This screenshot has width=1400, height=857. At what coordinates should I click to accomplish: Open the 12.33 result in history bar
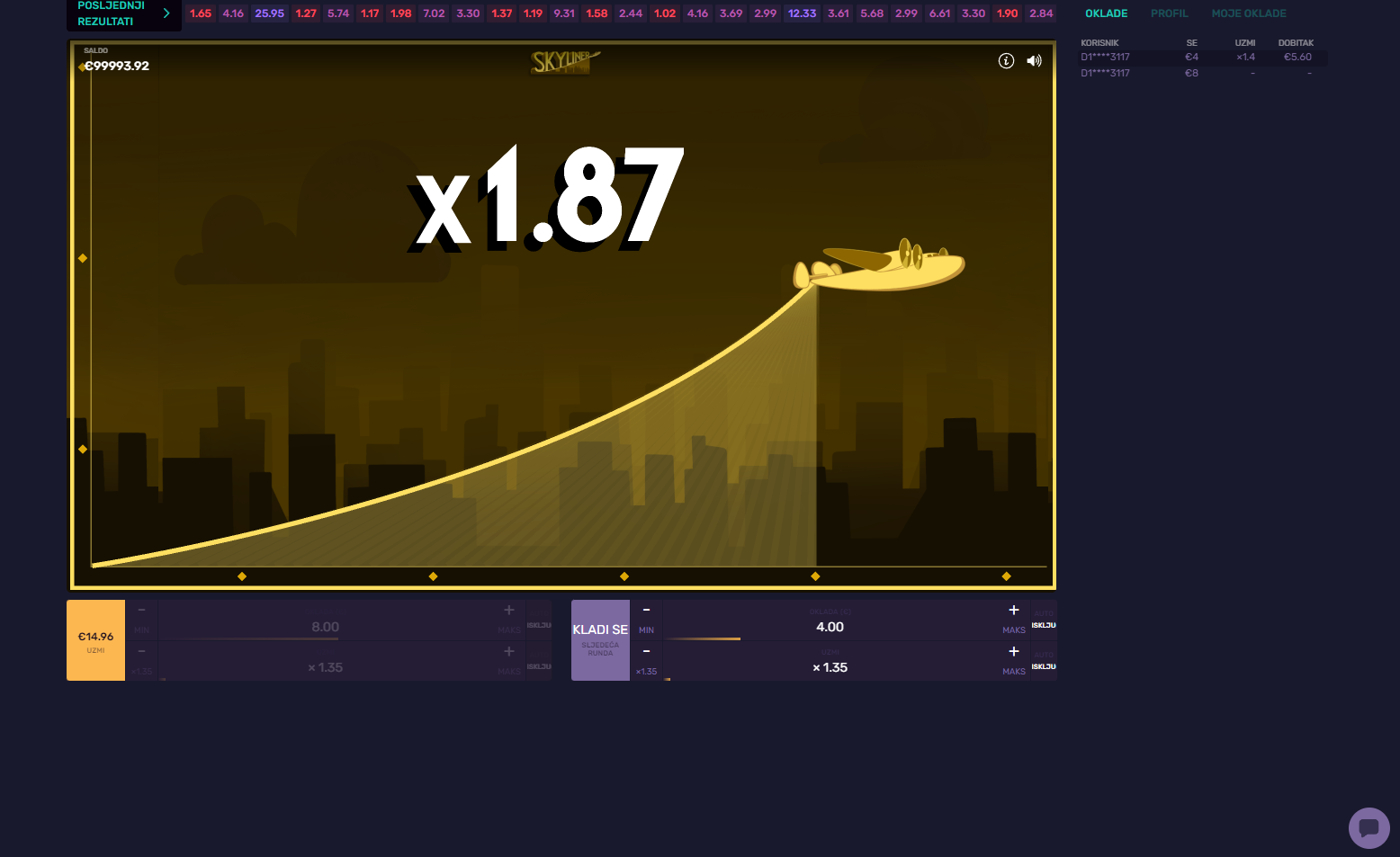click(x=802, y=13)
